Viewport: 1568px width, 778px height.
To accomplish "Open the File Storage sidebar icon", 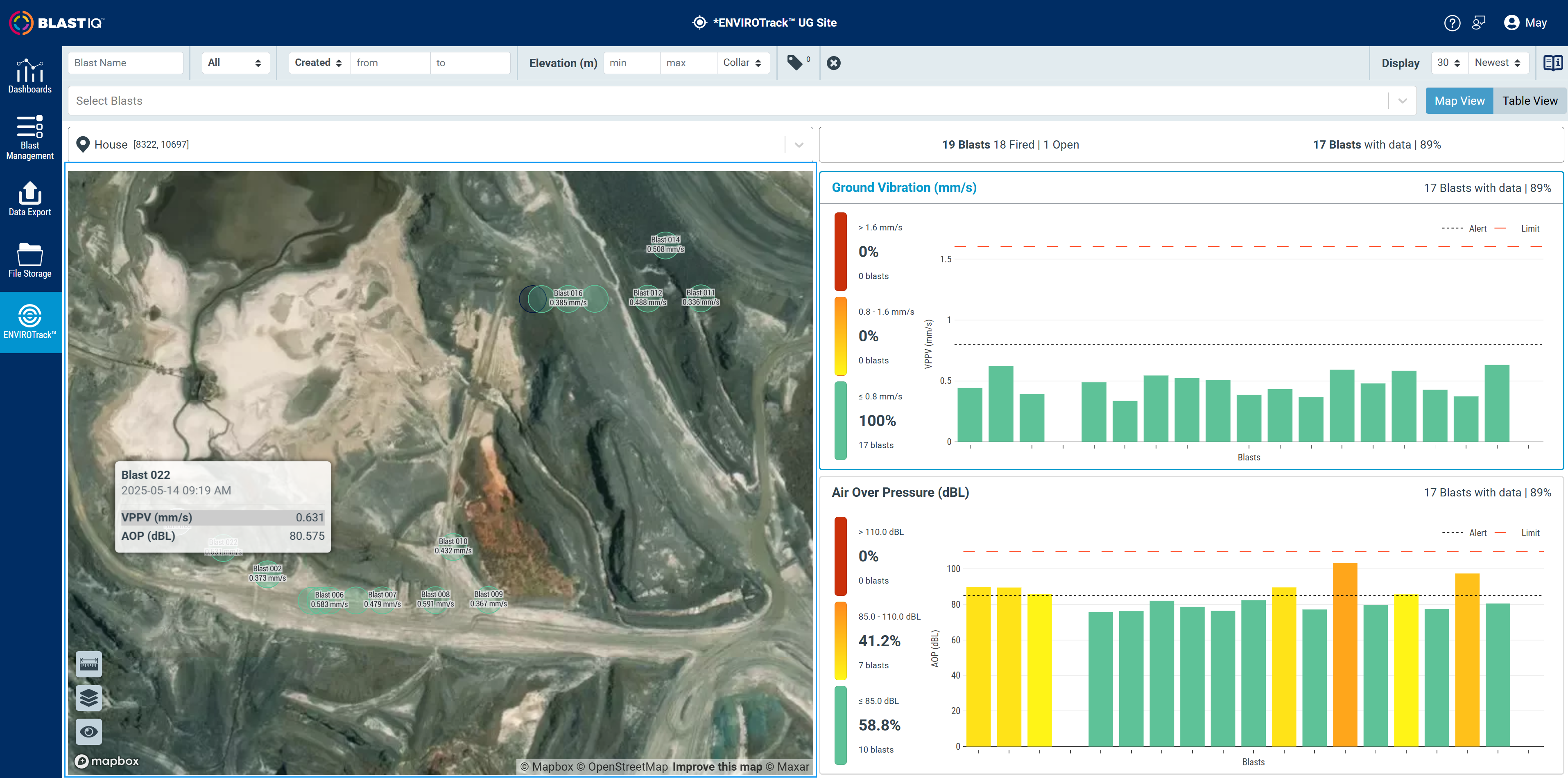I will tap(30, 260).
